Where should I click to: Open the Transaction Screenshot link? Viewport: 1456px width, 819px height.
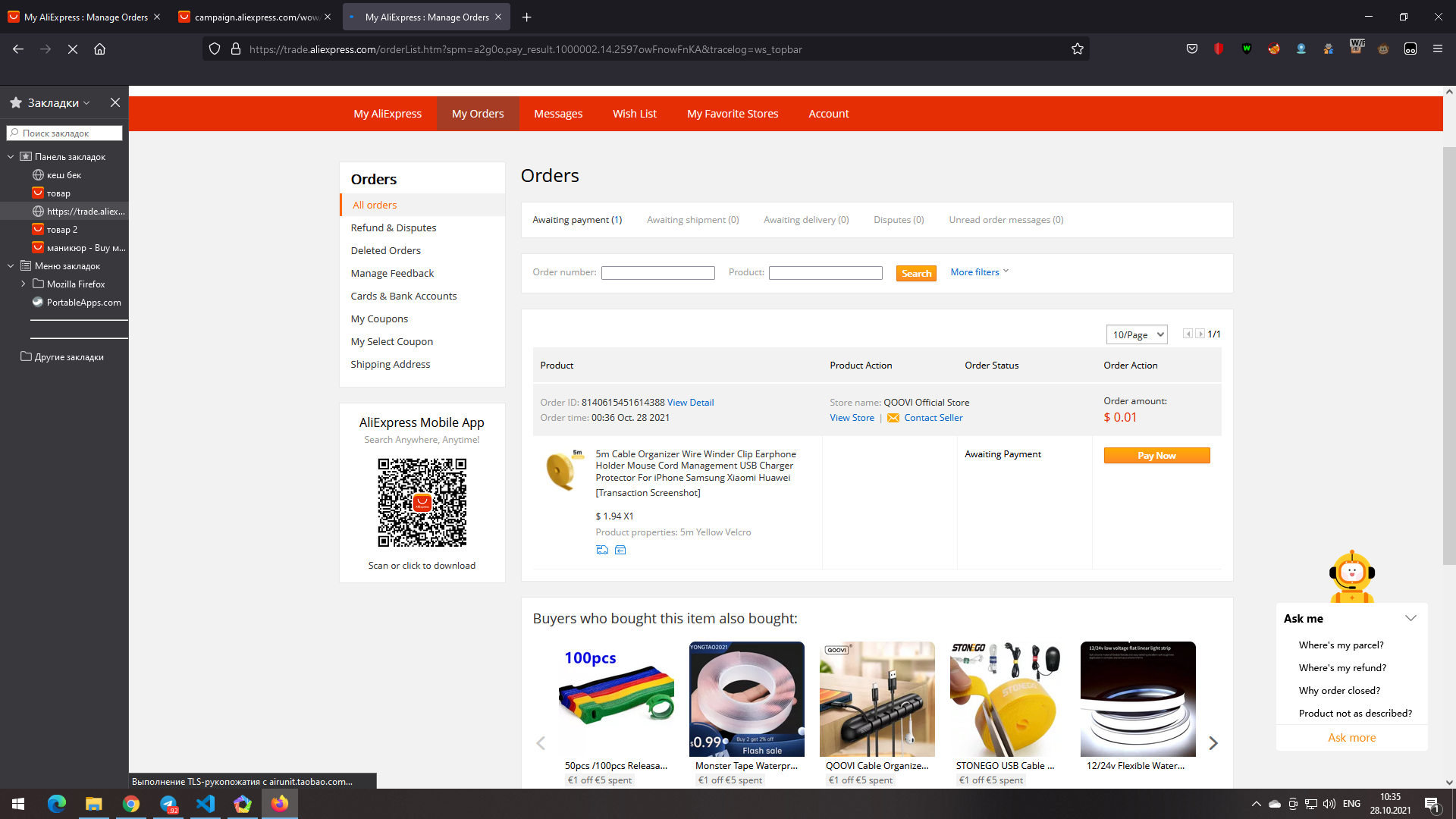pyautogui.click(x=648, y=493)
